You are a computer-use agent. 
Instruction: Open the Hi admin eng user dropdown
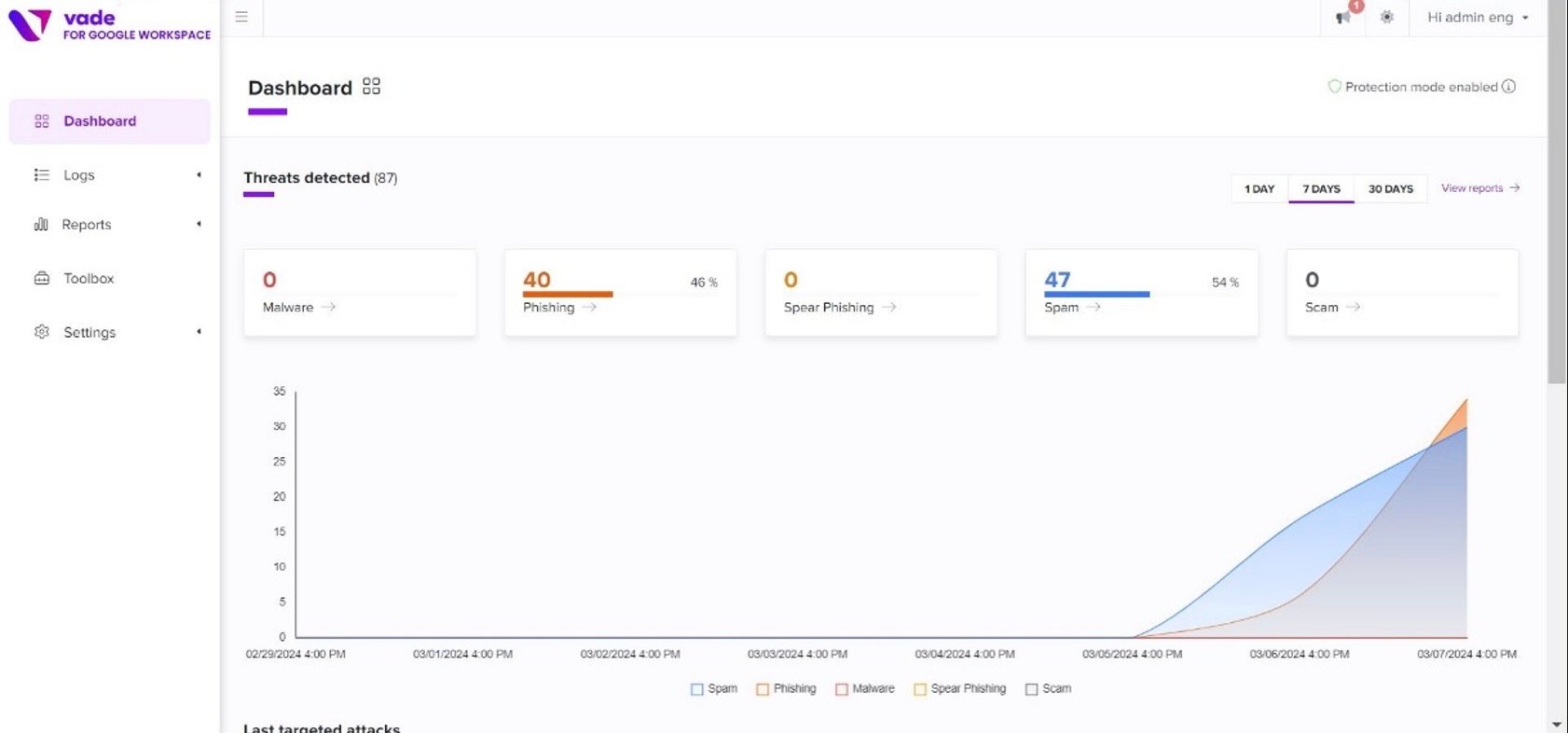1478,18
